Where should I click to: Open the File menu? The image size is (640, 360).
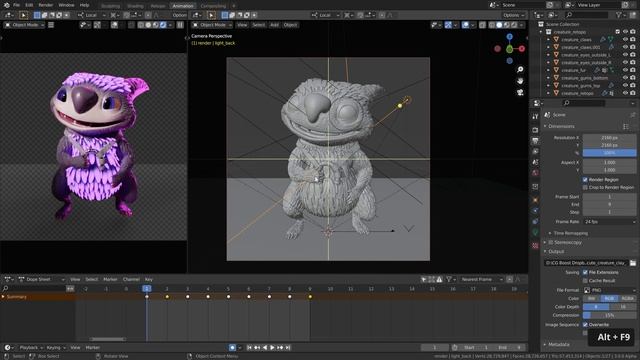point(16,5)
